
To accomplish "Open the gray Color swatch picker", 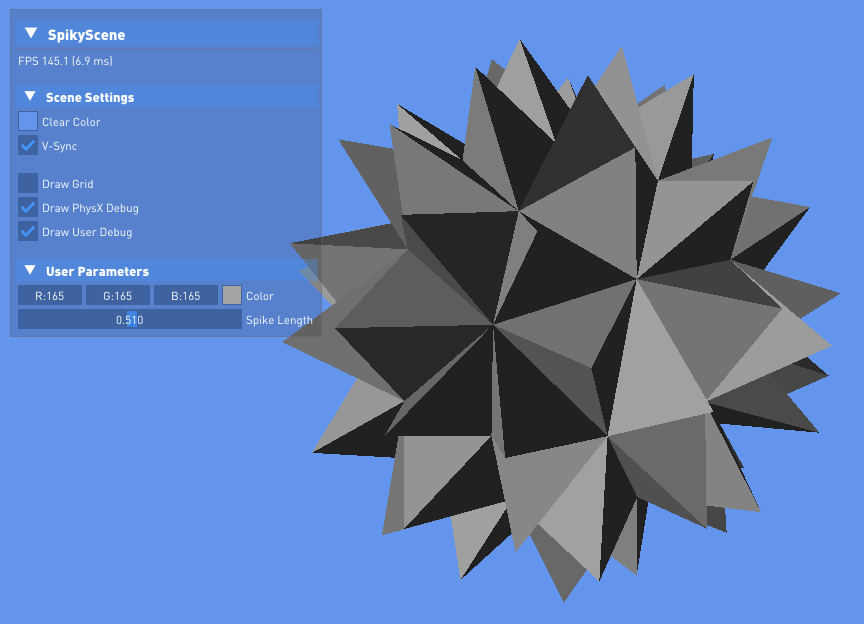I will pos(232,295).
